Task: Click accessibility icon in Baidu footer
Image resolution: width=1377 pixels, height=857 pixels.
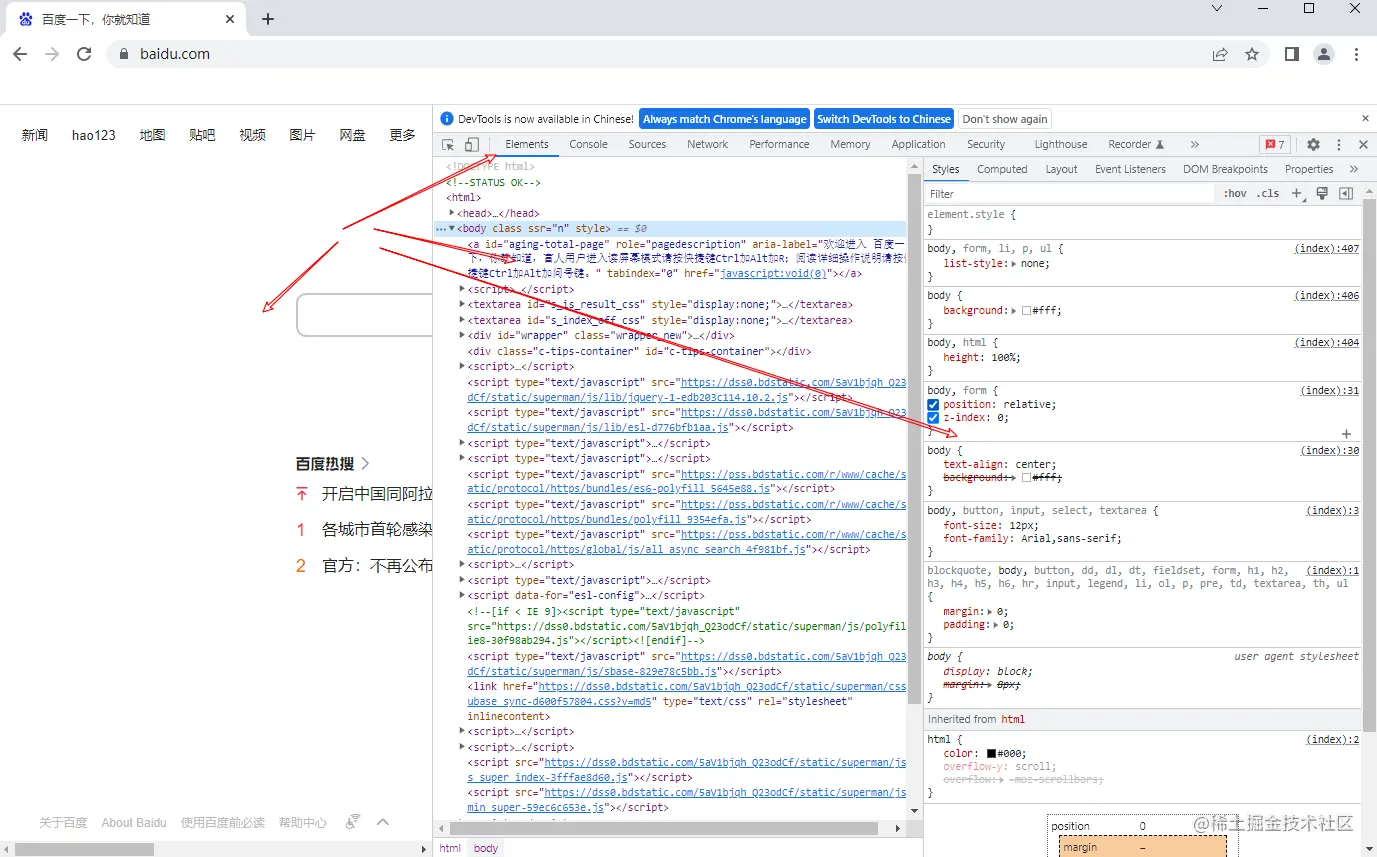Action: coord(353,822)
